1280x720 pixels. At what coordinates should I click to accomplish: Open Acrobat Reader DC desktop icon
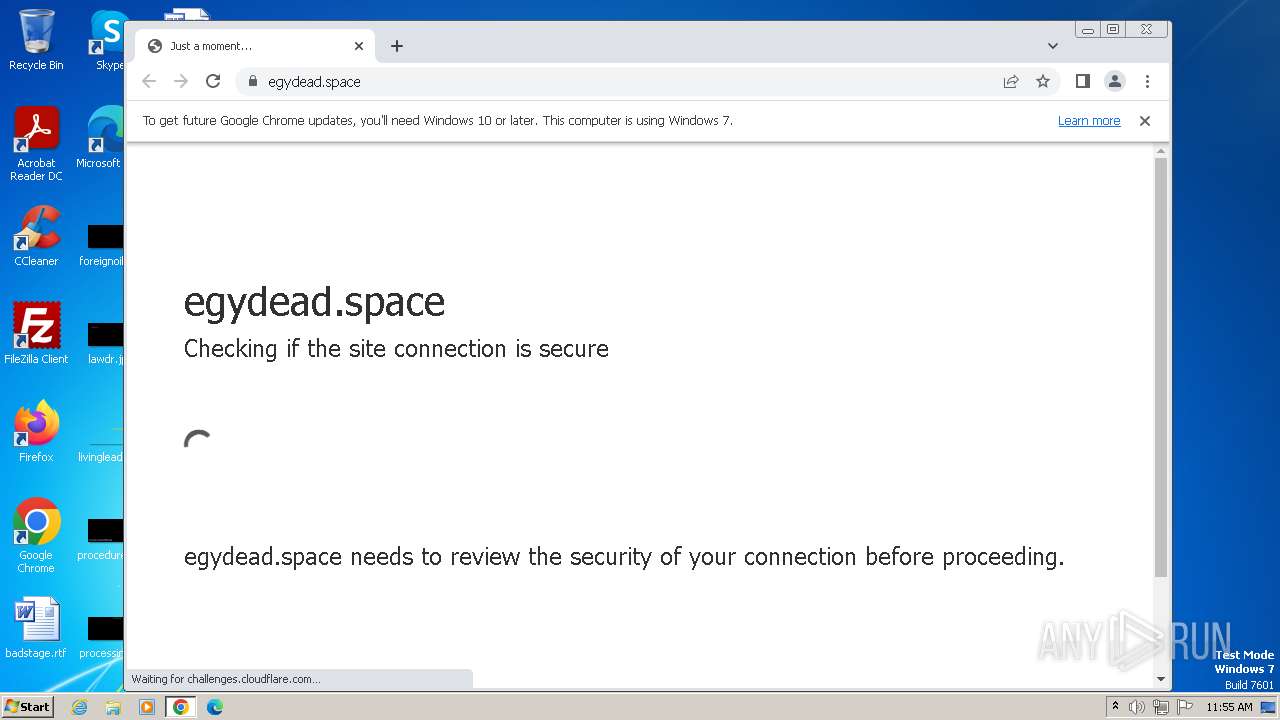coord(36,144)
